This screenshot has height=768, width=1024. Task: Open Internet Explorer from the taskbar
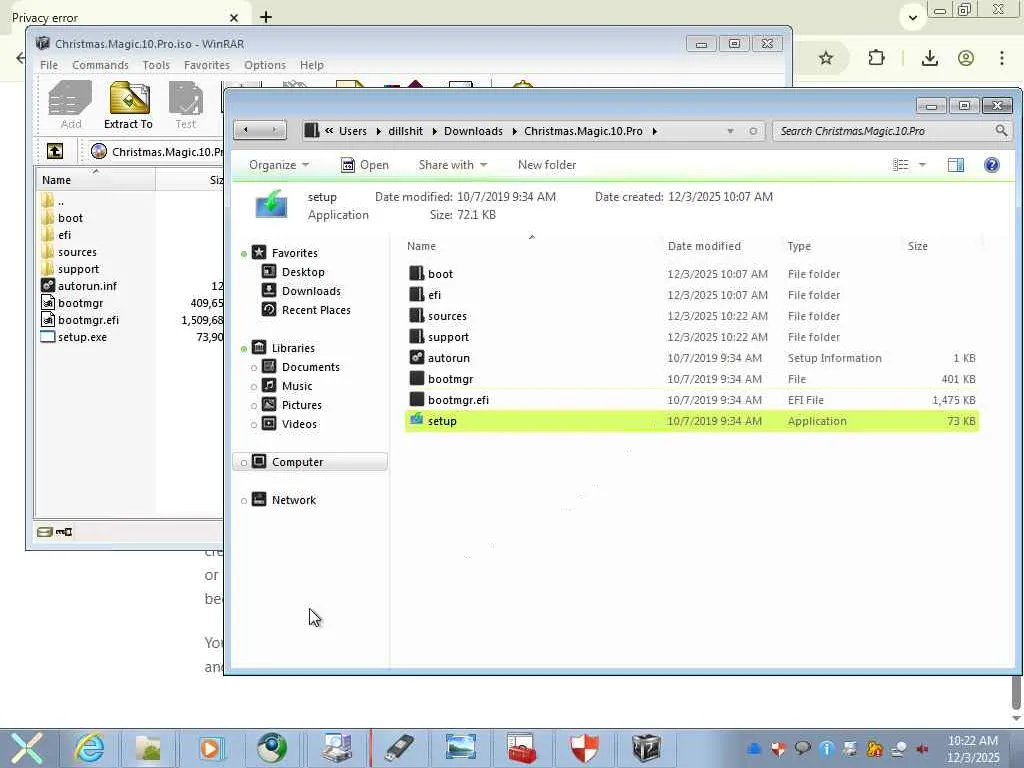[89, 748]
